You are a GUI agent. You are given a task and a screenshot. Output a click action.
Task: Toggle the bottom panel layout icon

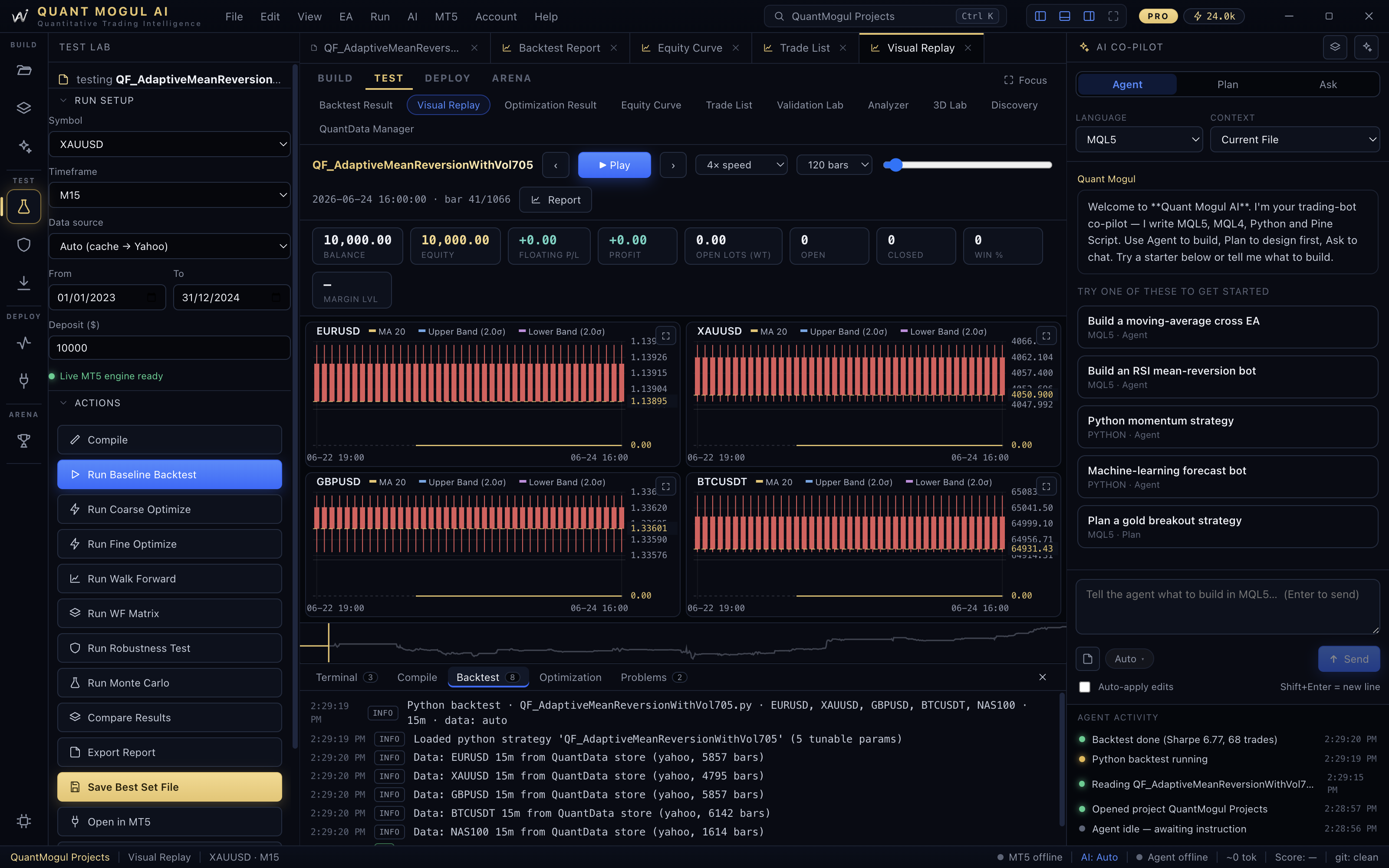(x=1064, y=16)
